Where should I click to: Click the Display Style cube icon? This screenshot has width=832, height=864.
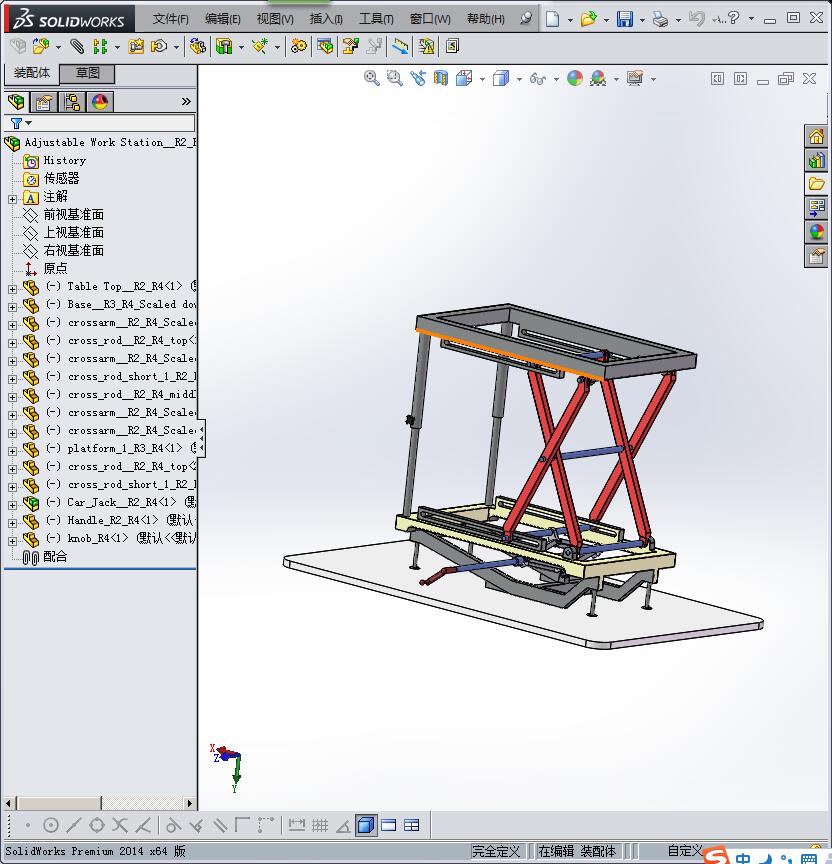click(x=501, y=78)
